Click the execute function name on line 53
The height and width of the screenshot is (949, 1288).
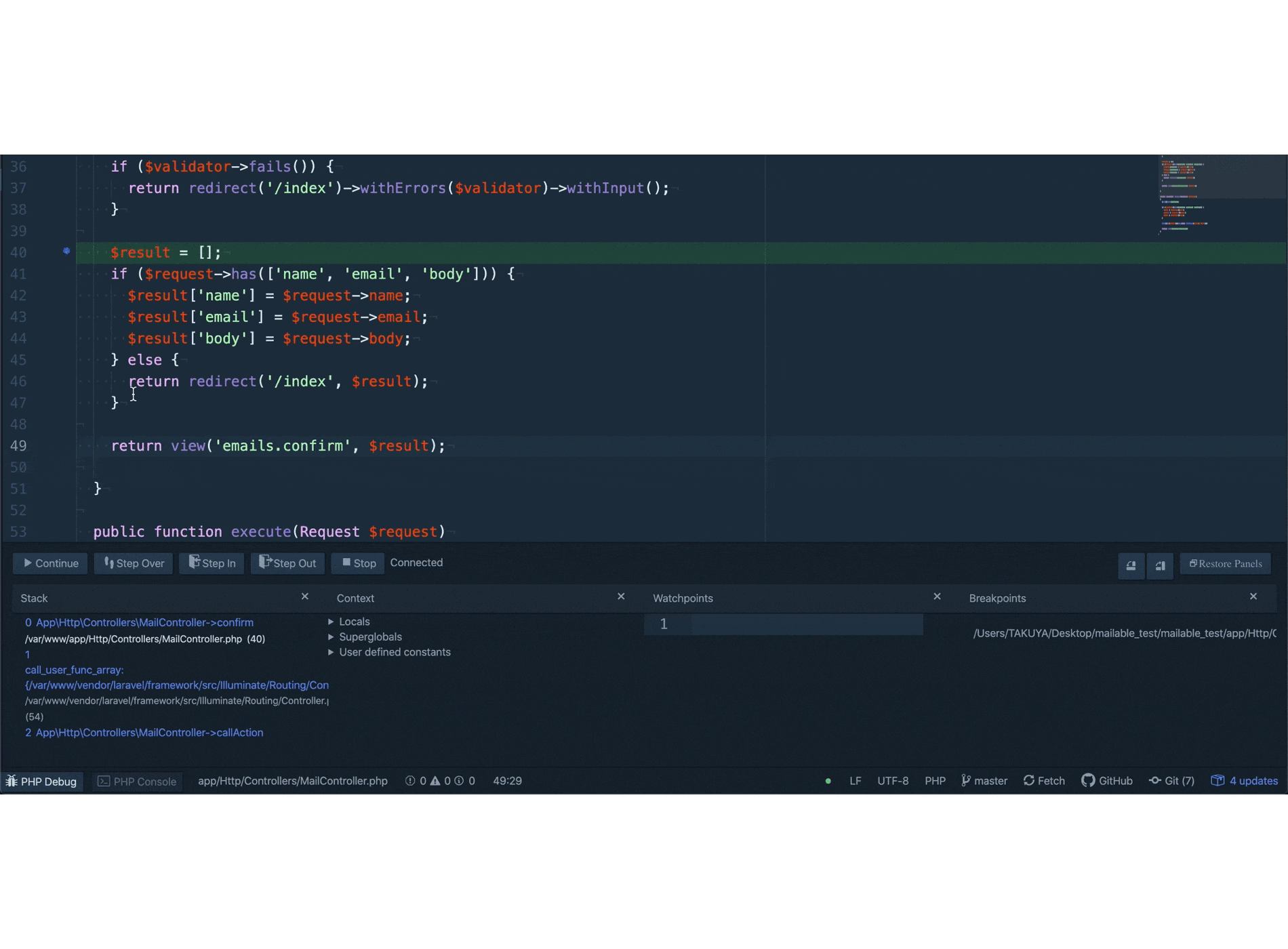click(261, 532)
